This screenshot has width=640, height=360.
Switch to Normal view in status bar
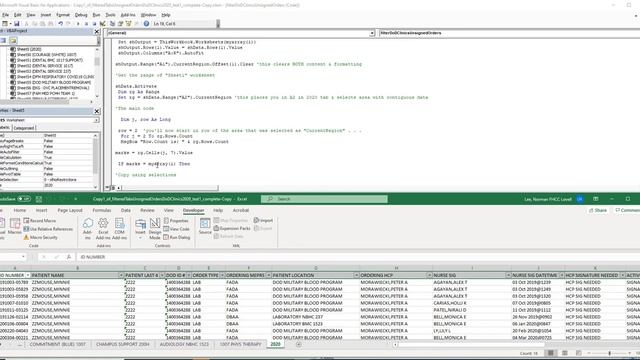(x=551, y=353)
